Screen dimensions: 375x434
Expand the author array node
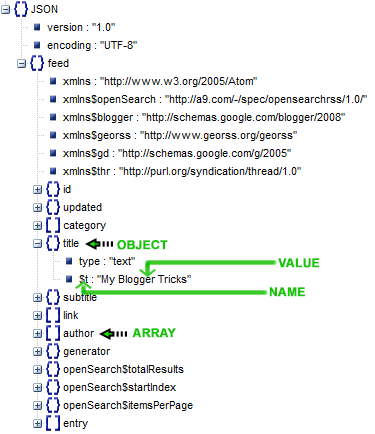point(38,334)
